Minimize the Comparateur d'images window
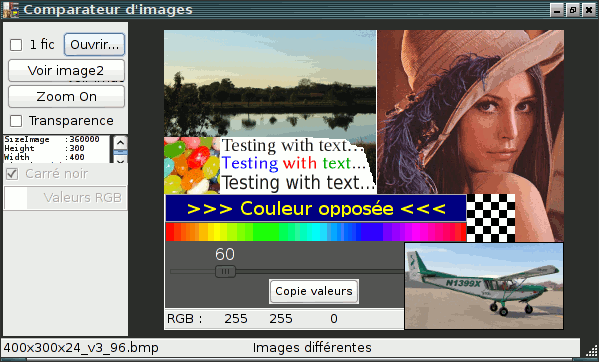599x362 pixels. click(557, 10)
